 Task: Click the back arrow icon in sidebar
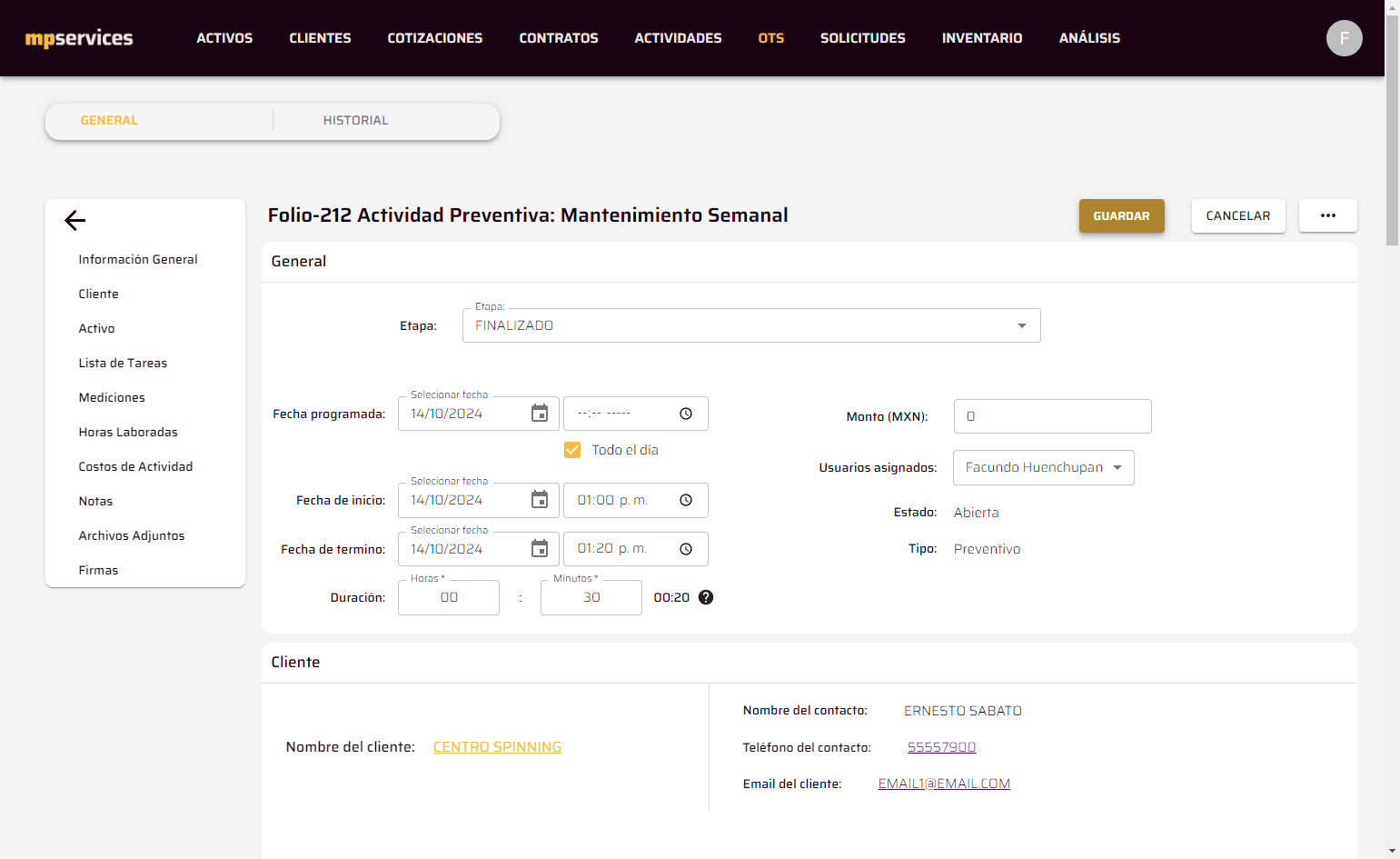(x=75, y=220)
